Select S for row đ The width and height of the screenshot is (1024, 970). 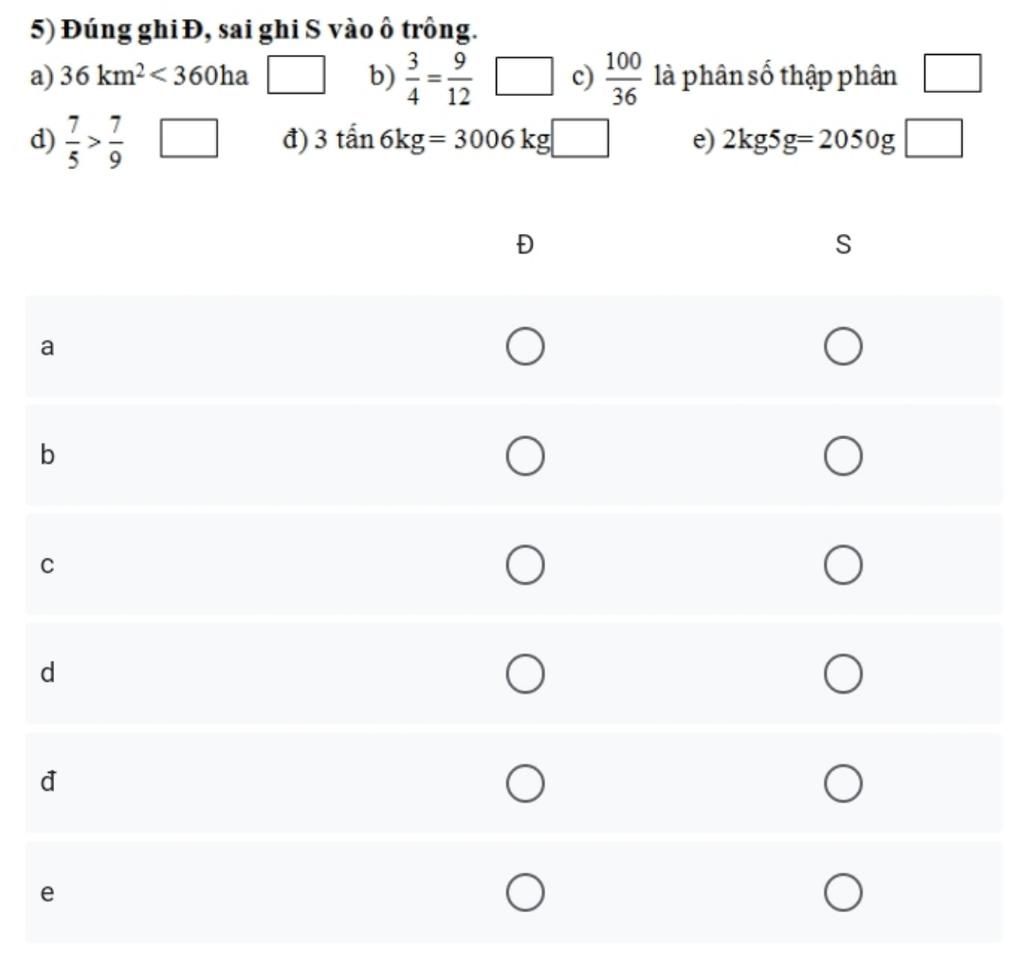[x=842, y=783]
